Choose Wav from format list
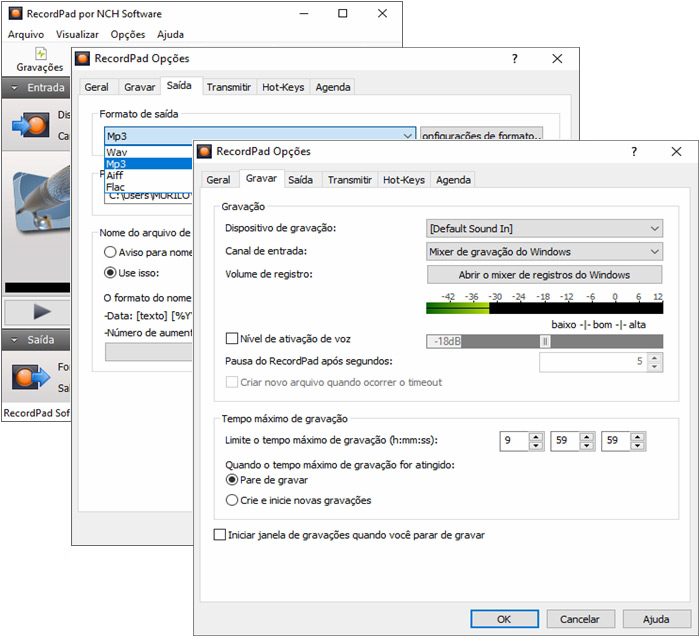This screenshot has width=700, height=637. 148,152
